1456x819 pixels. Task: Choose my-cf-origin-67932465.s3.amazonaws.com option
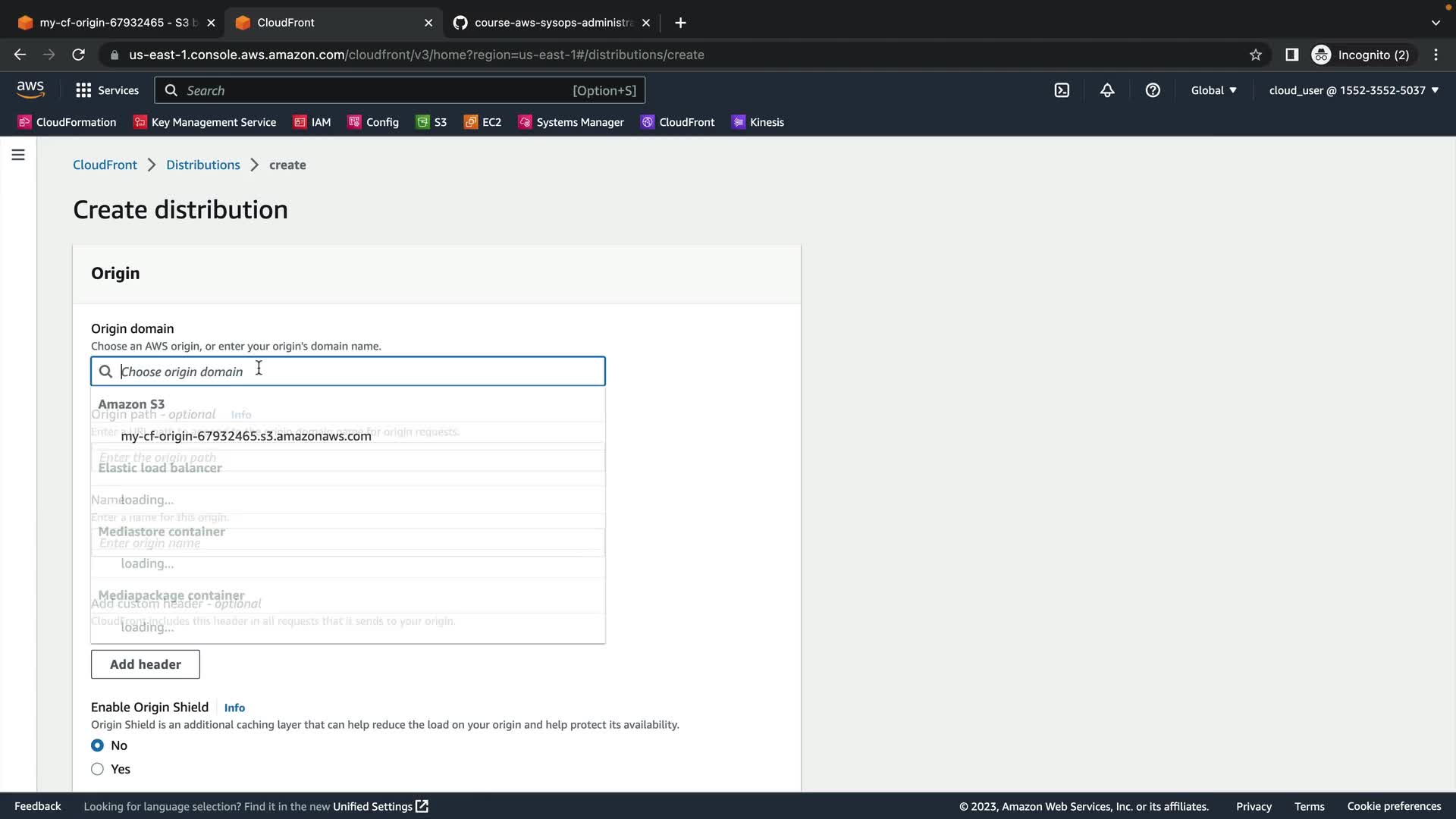point(246,436)
